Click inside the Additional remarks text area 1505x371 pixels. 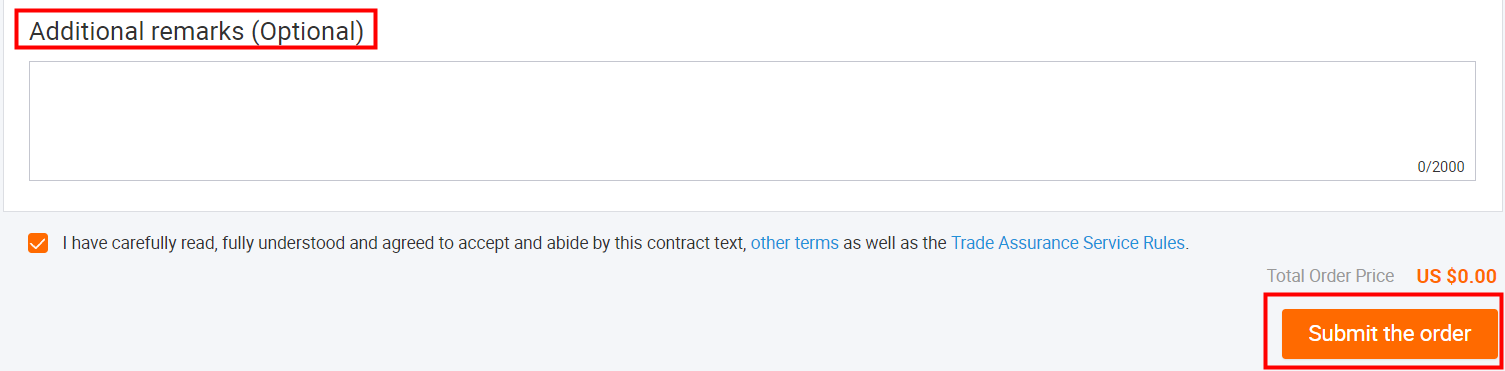pos(752,121)
